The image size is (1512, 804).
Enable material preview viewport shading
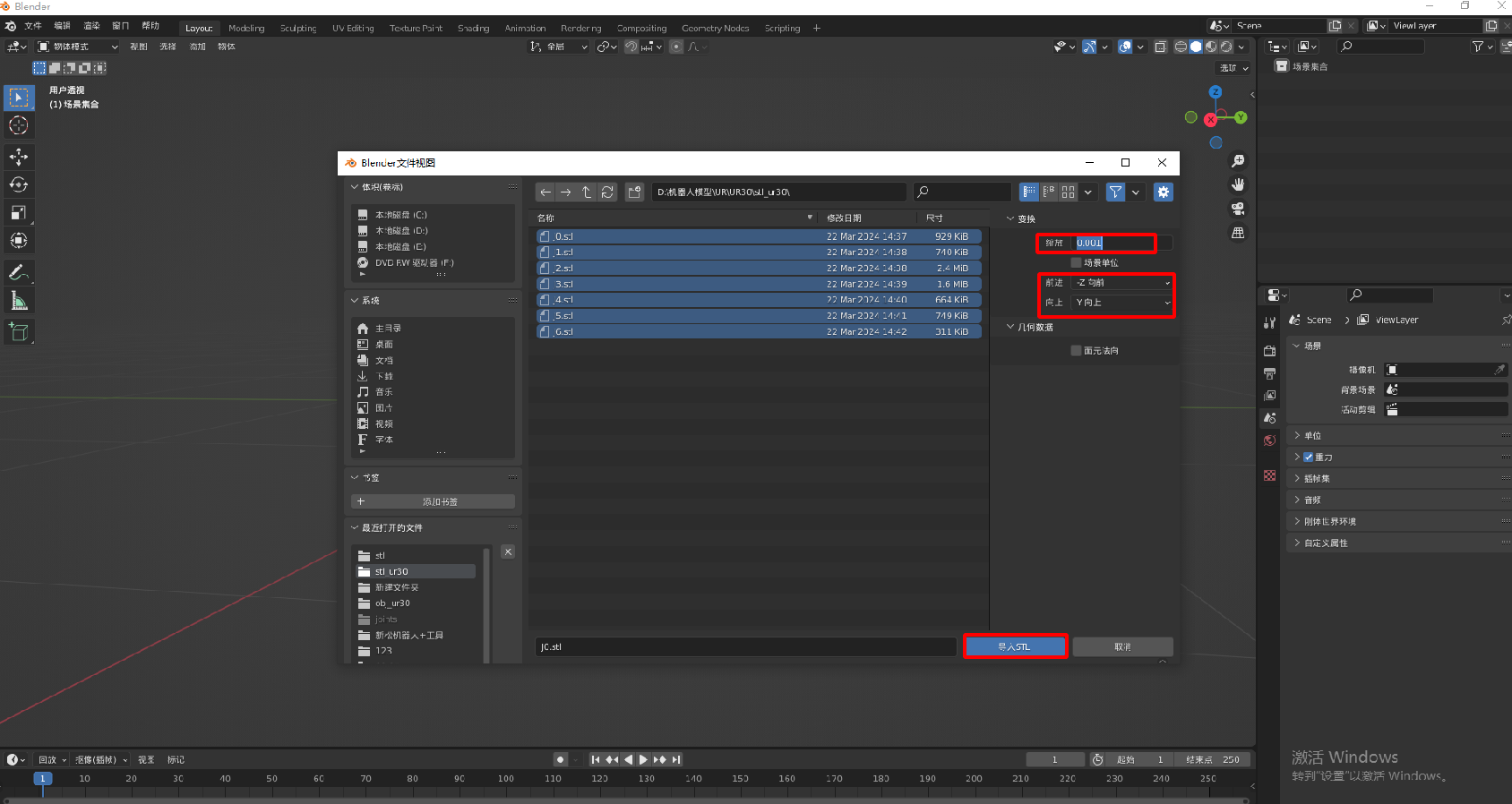click(x=1211, y=47)
